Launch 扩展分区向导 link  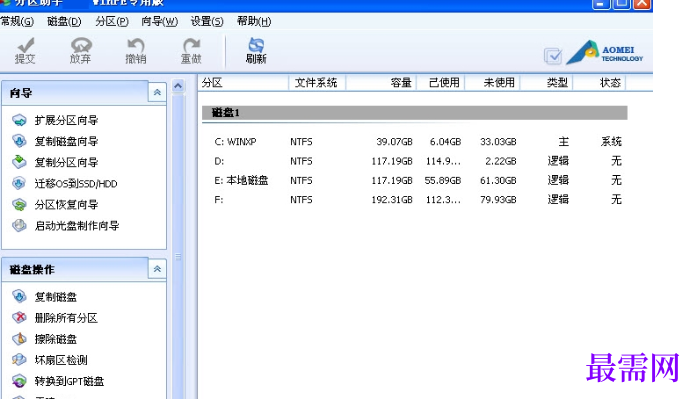(66, 120)
